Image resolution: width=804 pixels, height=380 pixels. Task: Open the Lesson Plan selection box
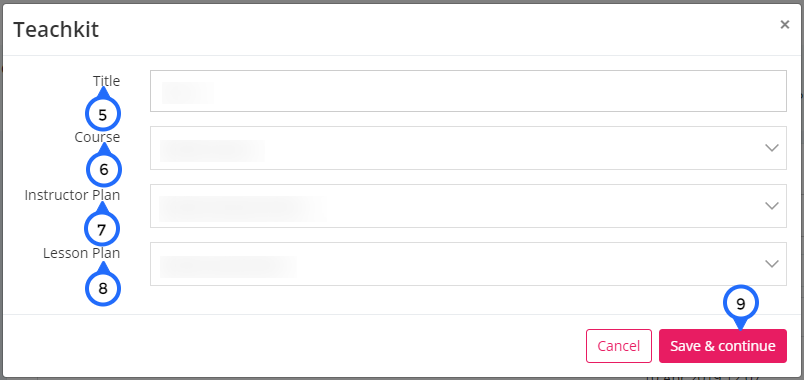point(468,264)
